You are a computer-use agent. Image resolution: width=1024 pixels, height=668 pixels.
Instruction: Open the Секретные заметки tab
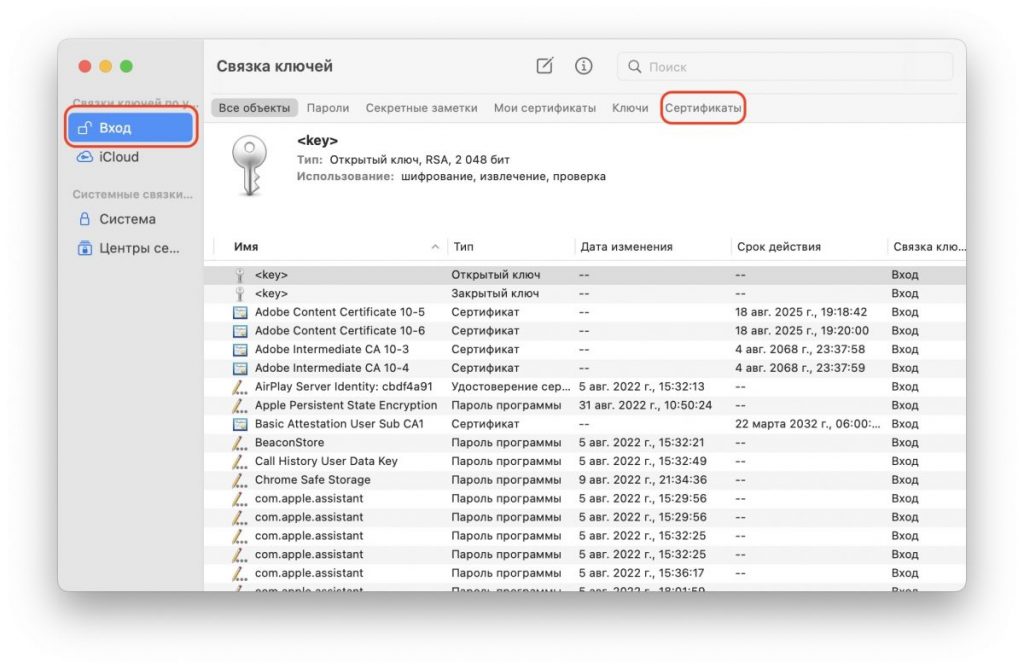(421, 108)
